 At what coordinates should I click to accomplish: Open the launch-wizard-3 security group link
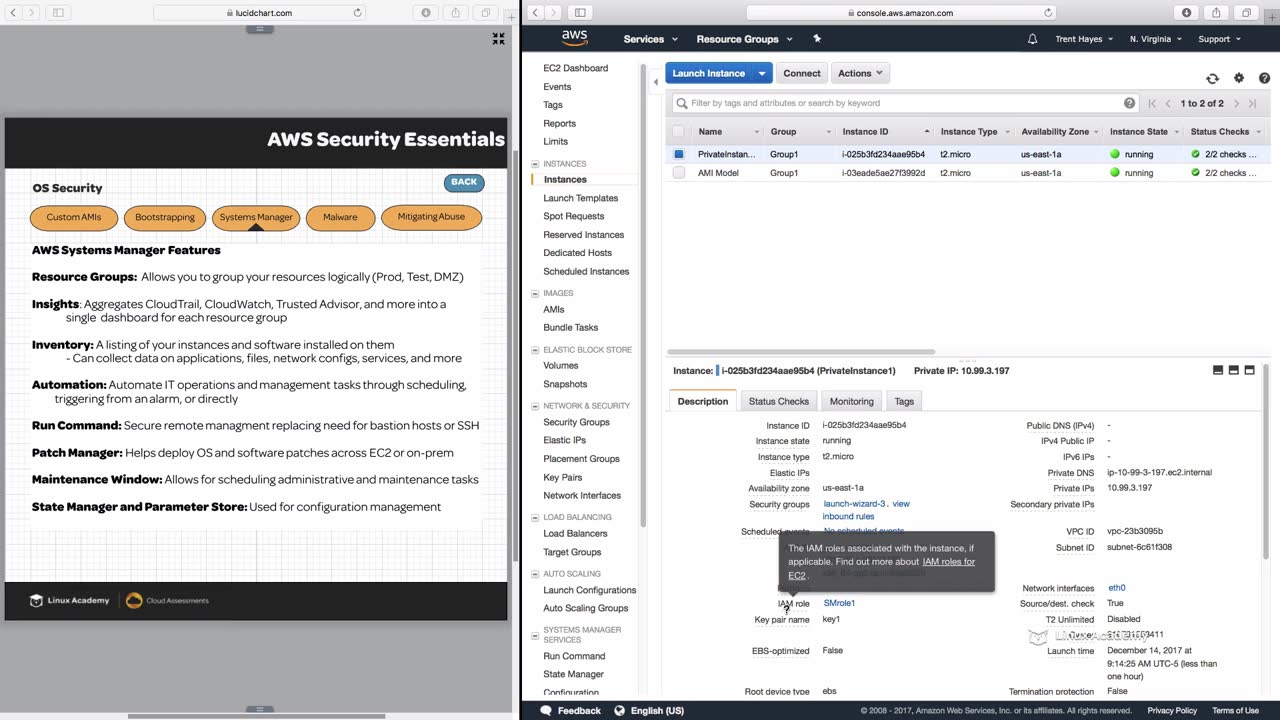point(855,504)
